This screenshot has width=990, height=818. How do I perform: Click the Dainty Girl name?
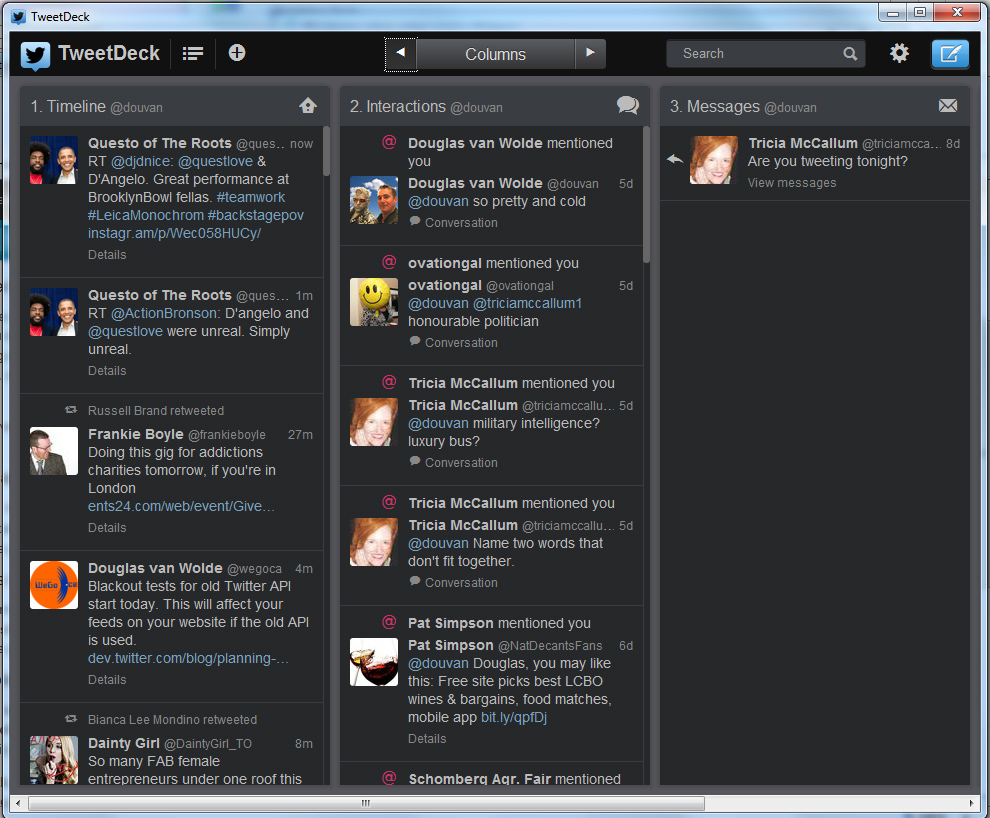(124, 743)
